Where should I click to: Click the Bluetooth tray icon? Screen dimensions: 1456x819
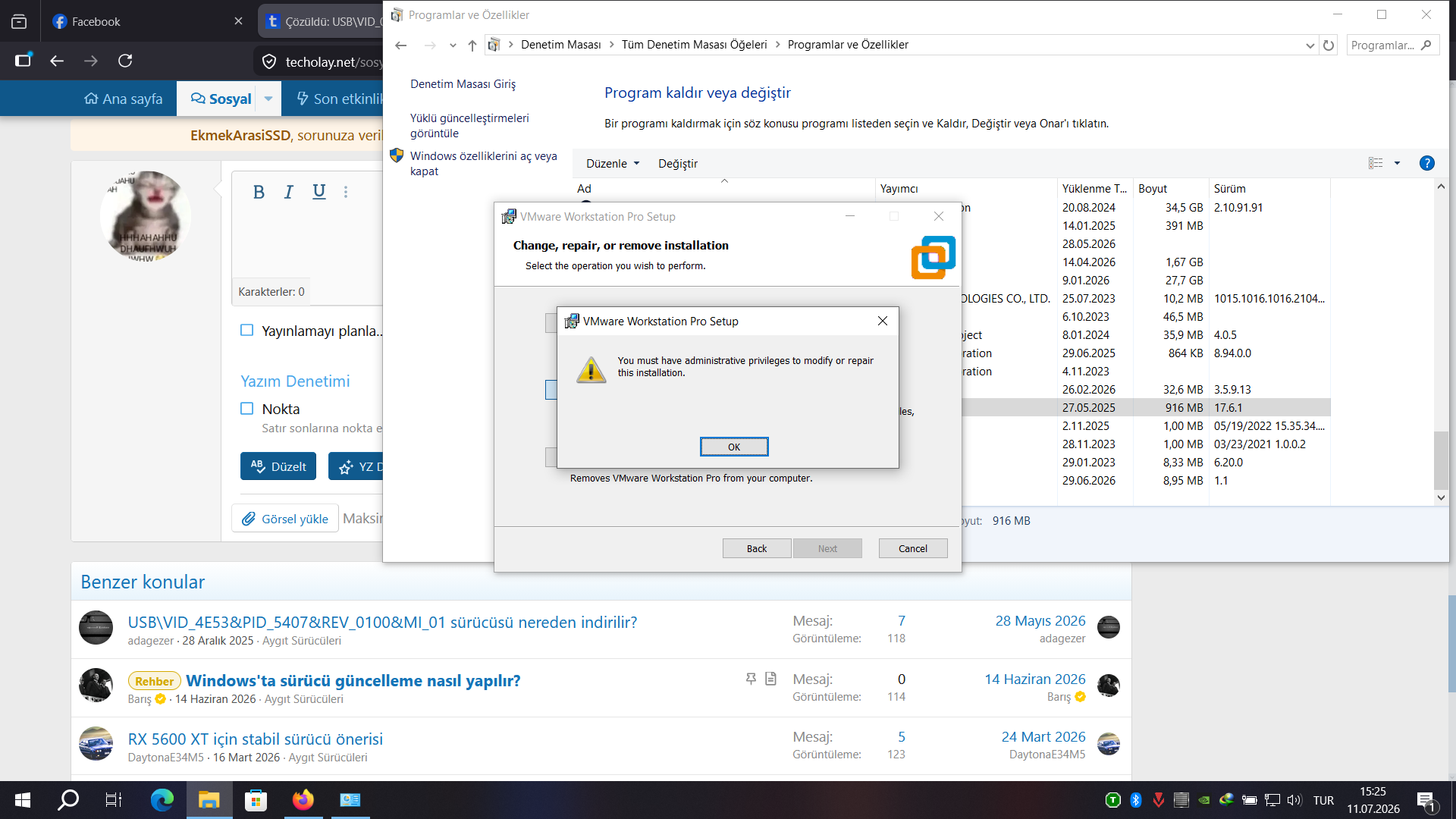point(1136,800)
